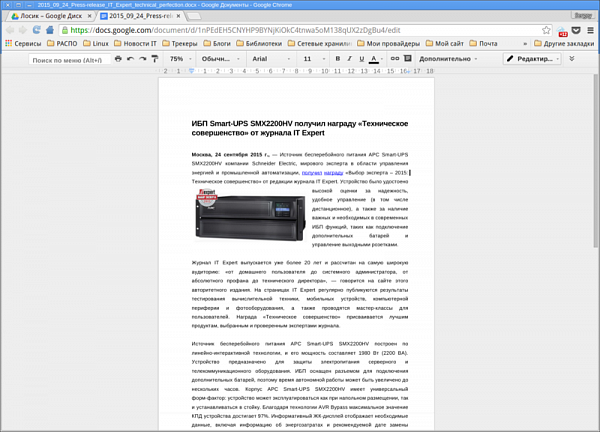The height and width of the screenshot is (432, 600).
Task: Click the Pocket extension icon
Action: point(576,30)
